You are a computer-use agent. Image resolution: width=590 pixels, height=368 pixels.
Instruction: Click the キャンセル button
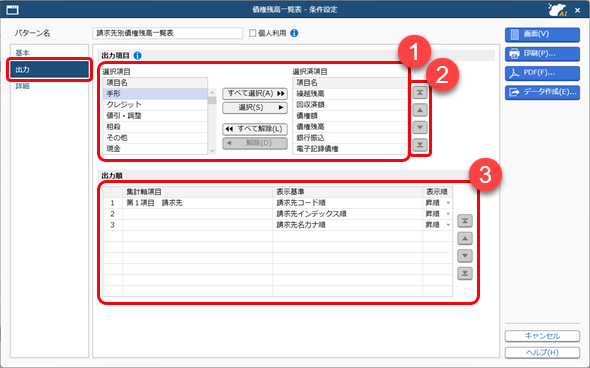point(542,336)
